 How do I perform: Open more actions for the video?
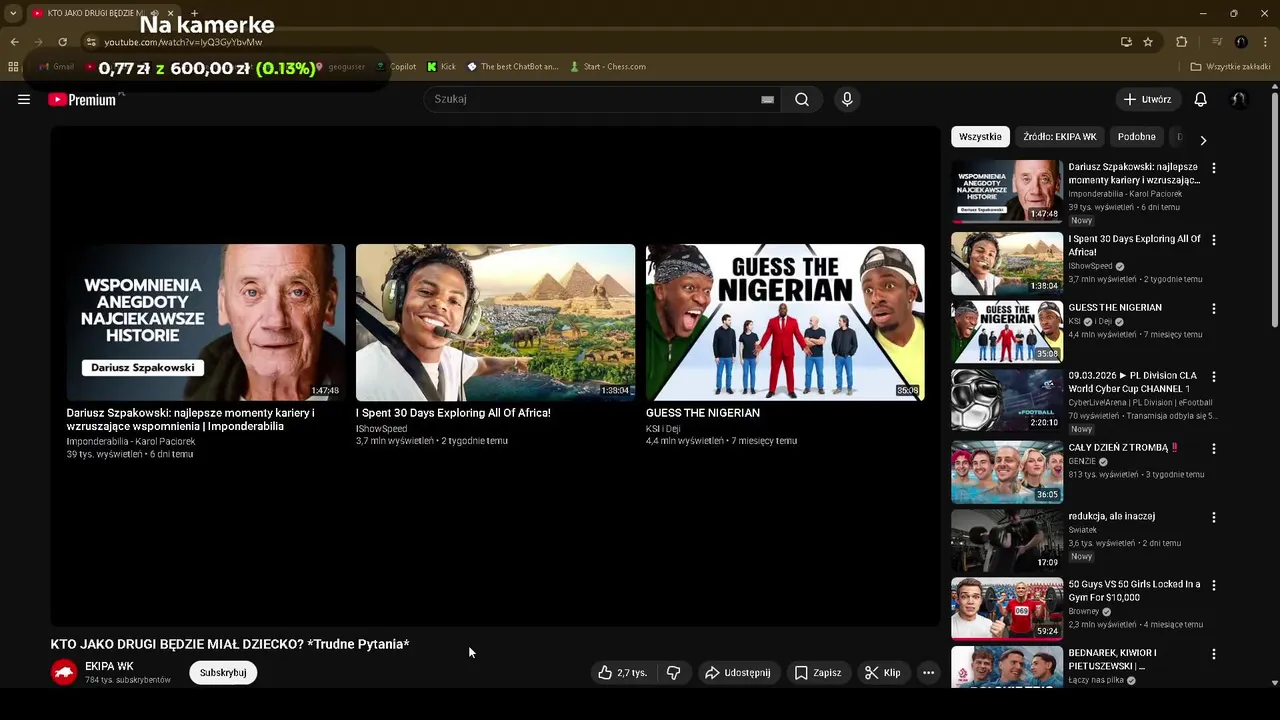(x=928, y=673)
